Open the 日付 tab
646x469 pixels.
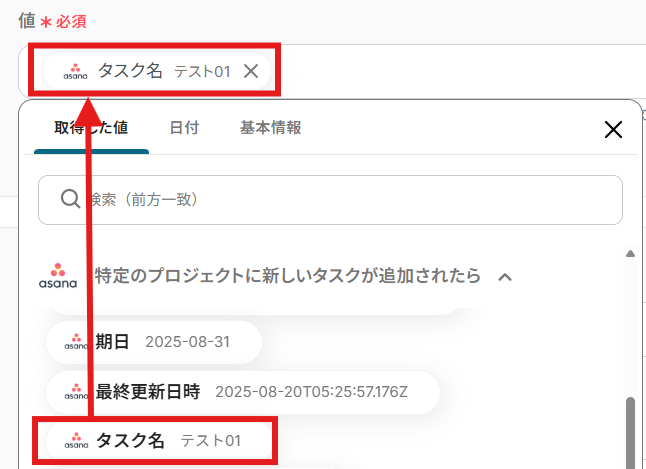coord(184,128)
